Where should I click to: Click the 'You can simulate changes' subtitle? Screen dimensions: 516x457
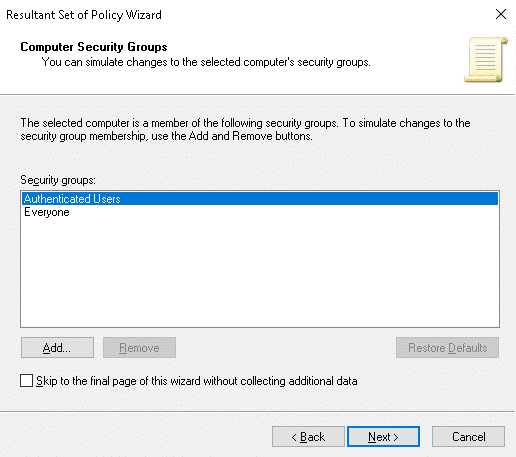pos(206,62)
